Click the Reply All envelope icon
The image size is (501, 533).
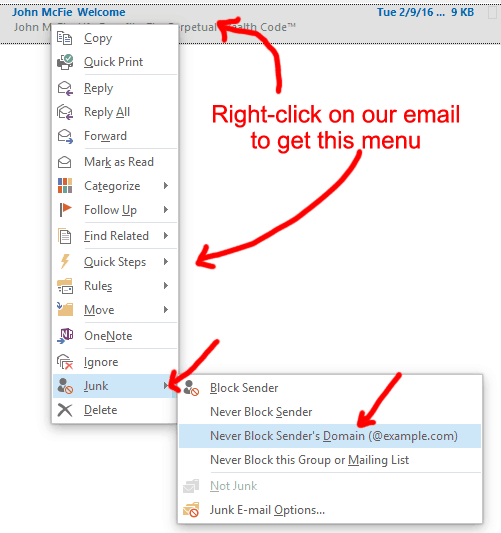[65, 112]
